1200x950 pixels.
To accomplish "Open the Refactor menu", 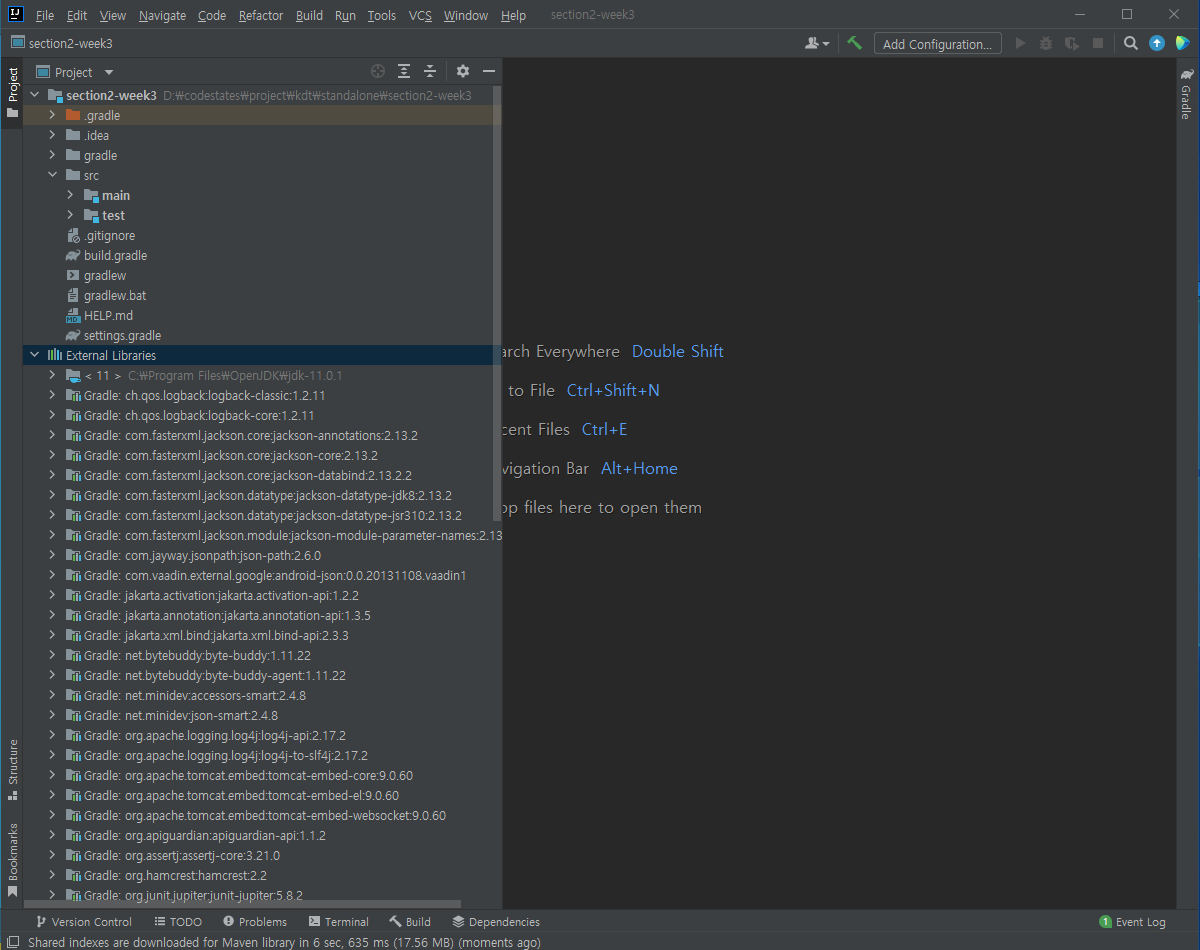I will [261, 15].
